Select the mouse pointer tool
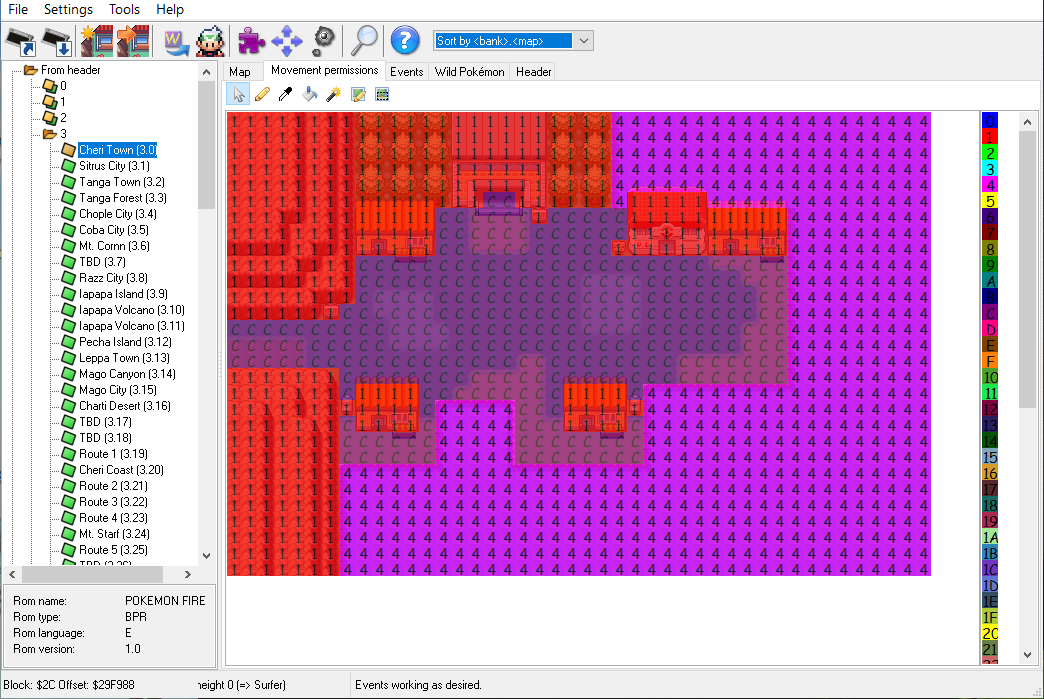This screenshot has height=699, width=1044. (x=238, y=95)
